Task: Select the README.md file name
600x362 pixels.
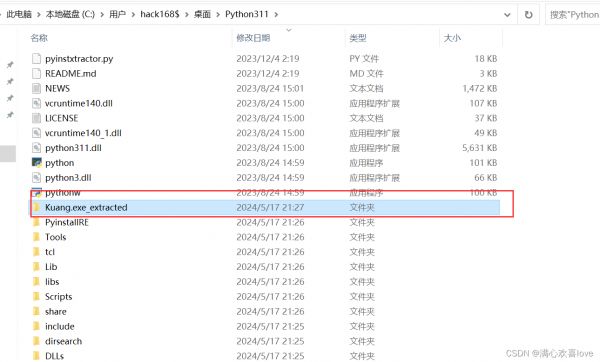Action: coord(70,73)
